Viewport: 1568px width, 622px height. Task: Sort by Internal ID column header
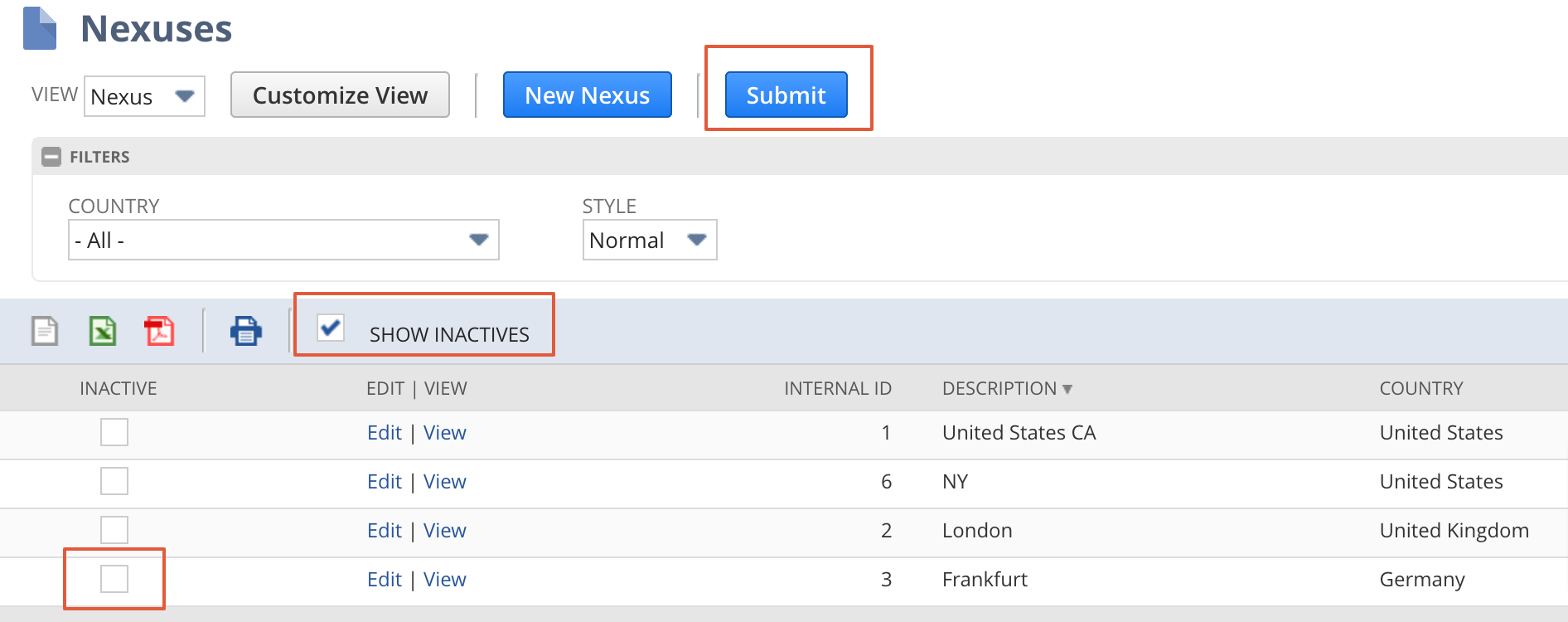(x=837, y=388)
